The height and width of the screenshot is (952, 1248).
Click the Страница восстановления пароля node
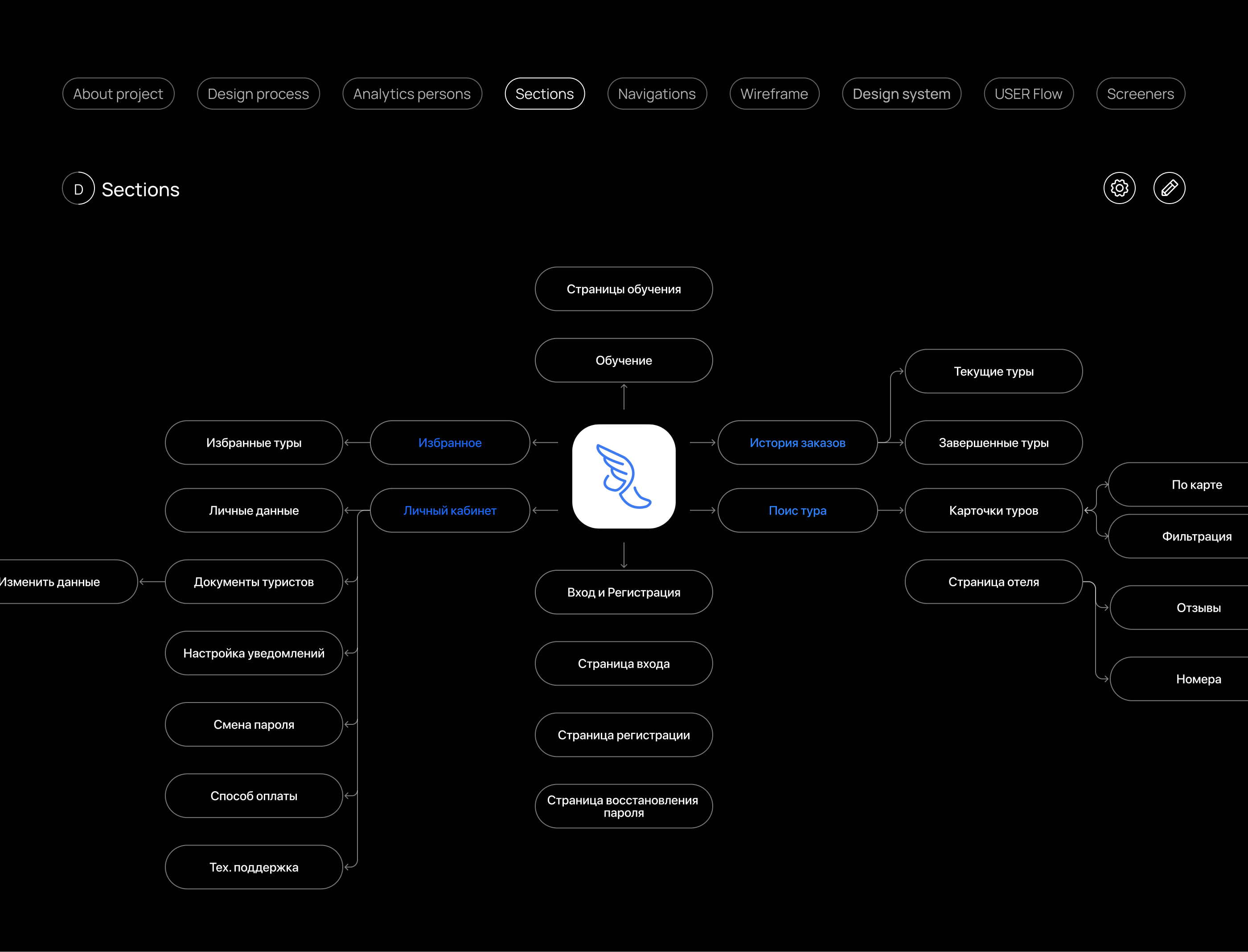click(x=624, y=806)
